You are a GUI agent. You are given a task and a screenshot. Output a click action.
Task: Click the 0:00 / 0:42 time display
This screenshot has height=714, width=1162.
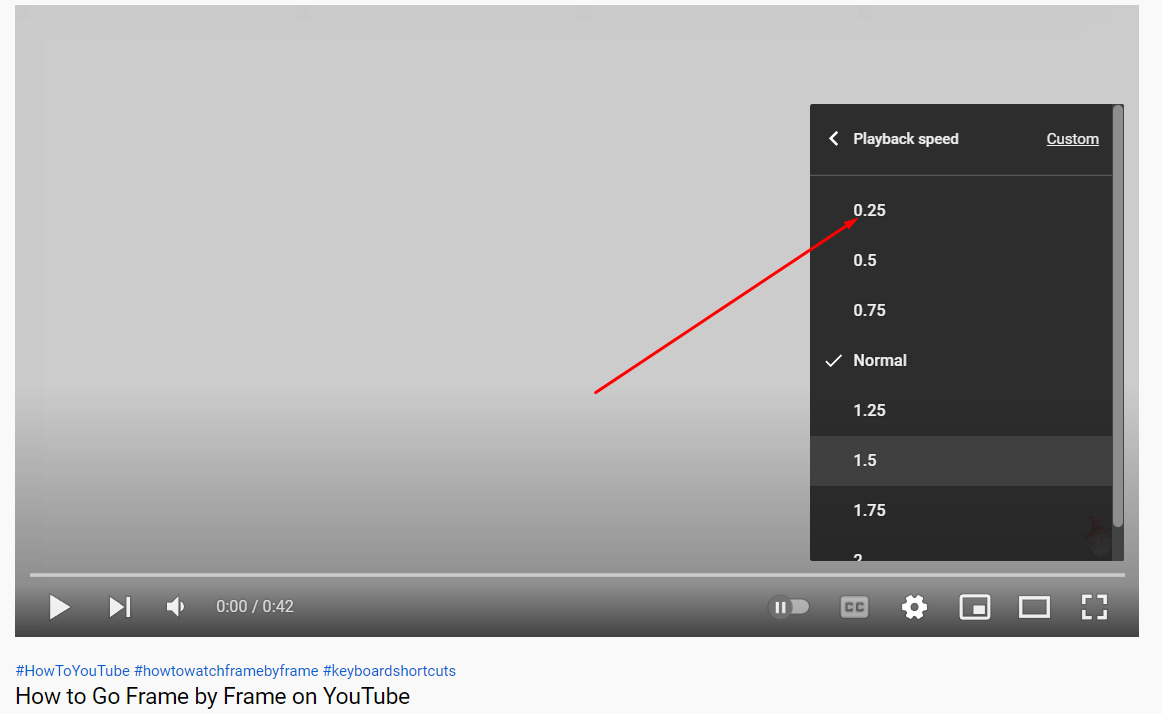(x=255, y=606)
